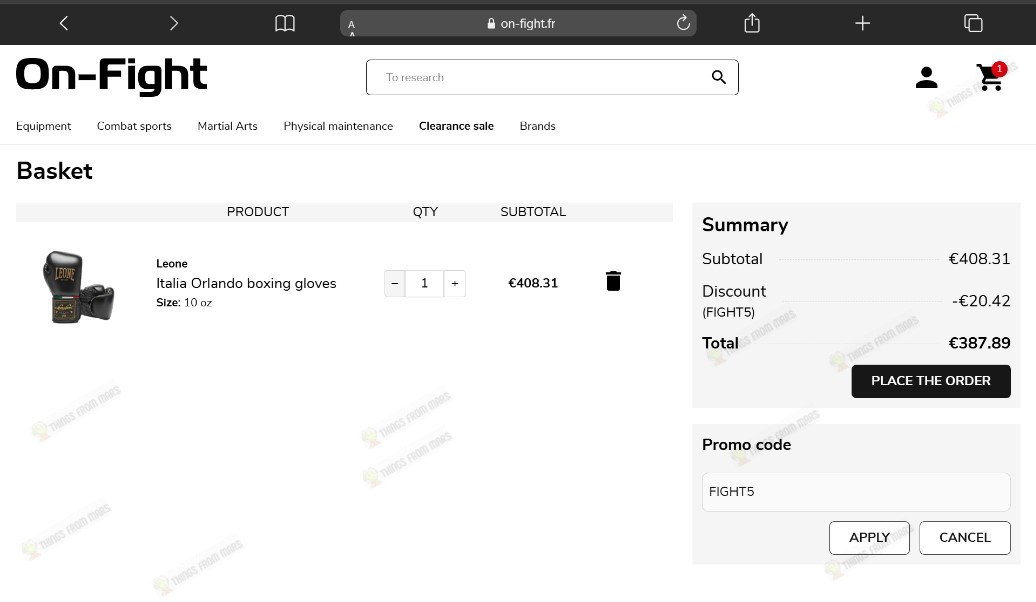Image resolution: width=1036 pixels, height=602 pixels.
Task: Tap the reader text size 'A' icon
Action: (352, 25)
